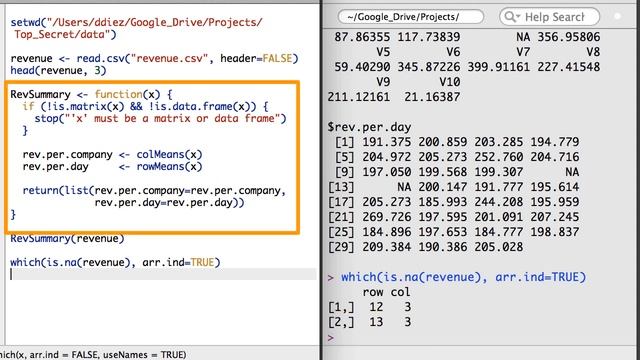This screenshot has width=640, height=360.
Task: Click the rowMeans(x) assignment line
Action: [112, 167]
